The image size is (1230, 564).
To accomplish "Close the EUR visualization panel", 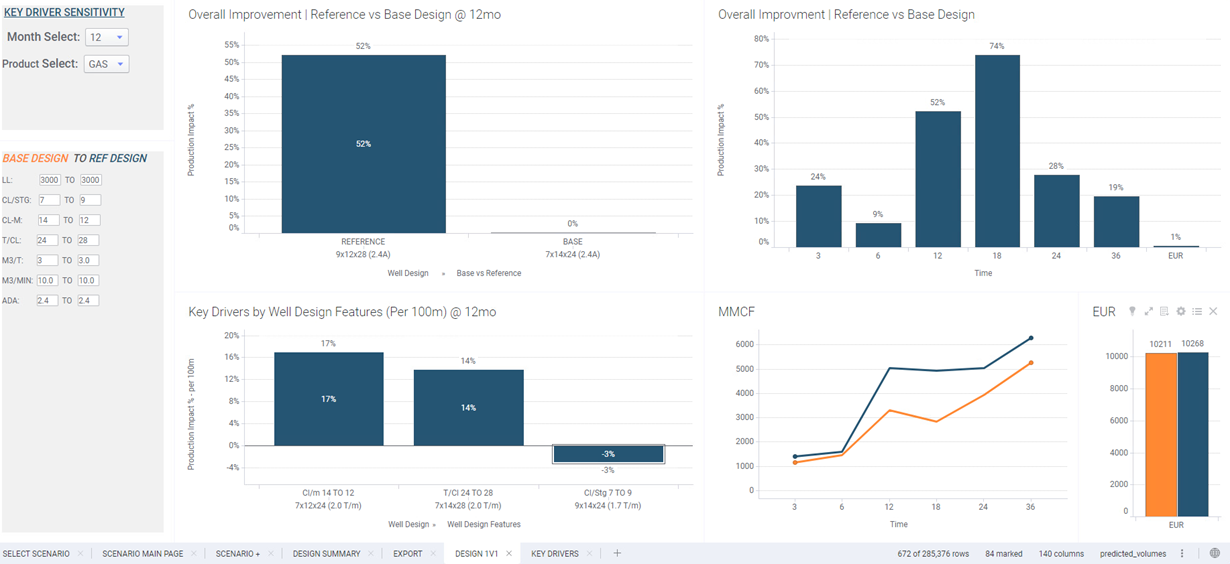I will point(1213,312).
